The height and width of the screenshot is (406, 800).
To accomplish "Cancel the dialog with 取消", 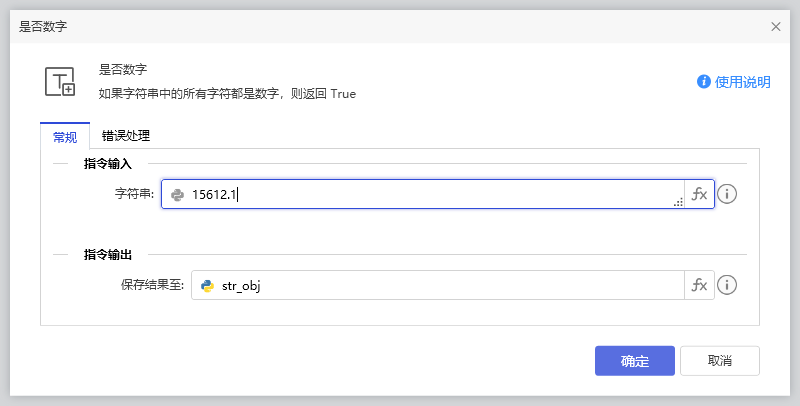I will 719,361.
